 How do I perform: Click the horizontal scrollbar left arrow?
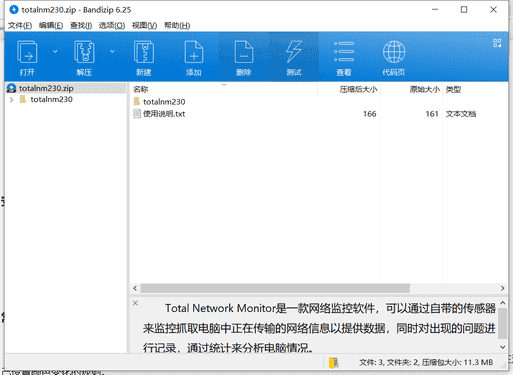(135, 288)
